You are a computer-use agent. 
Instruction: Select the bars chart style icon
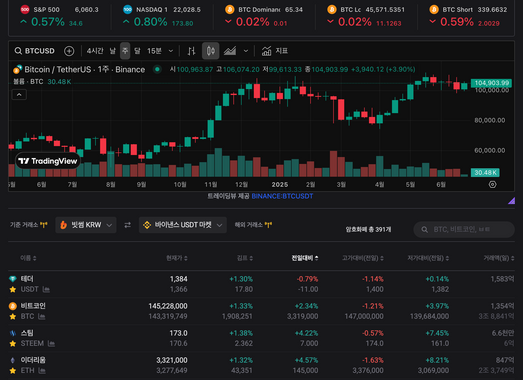(191, 51)
